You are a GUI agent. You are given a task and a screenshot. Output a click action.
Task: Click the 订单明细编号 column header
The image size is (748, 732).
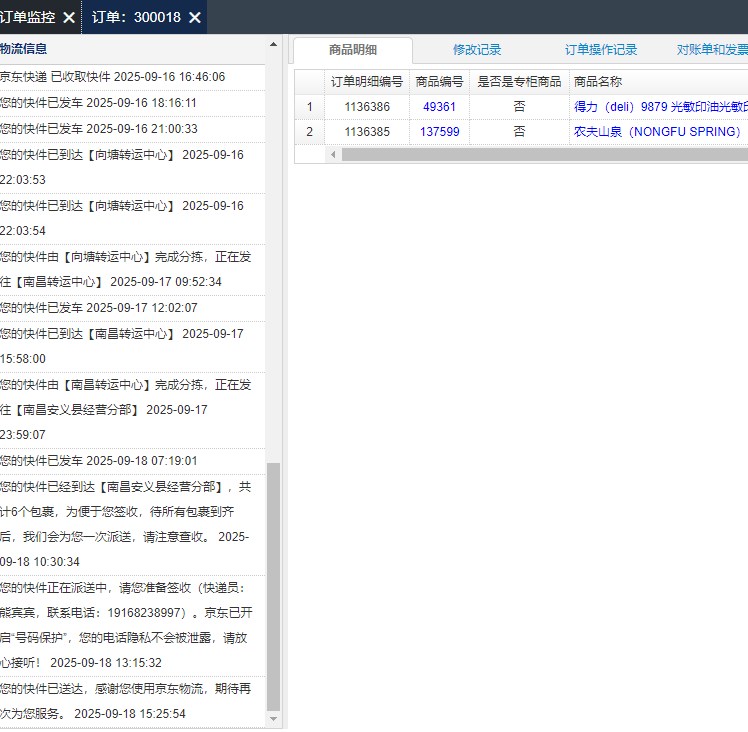coord(366,81)
